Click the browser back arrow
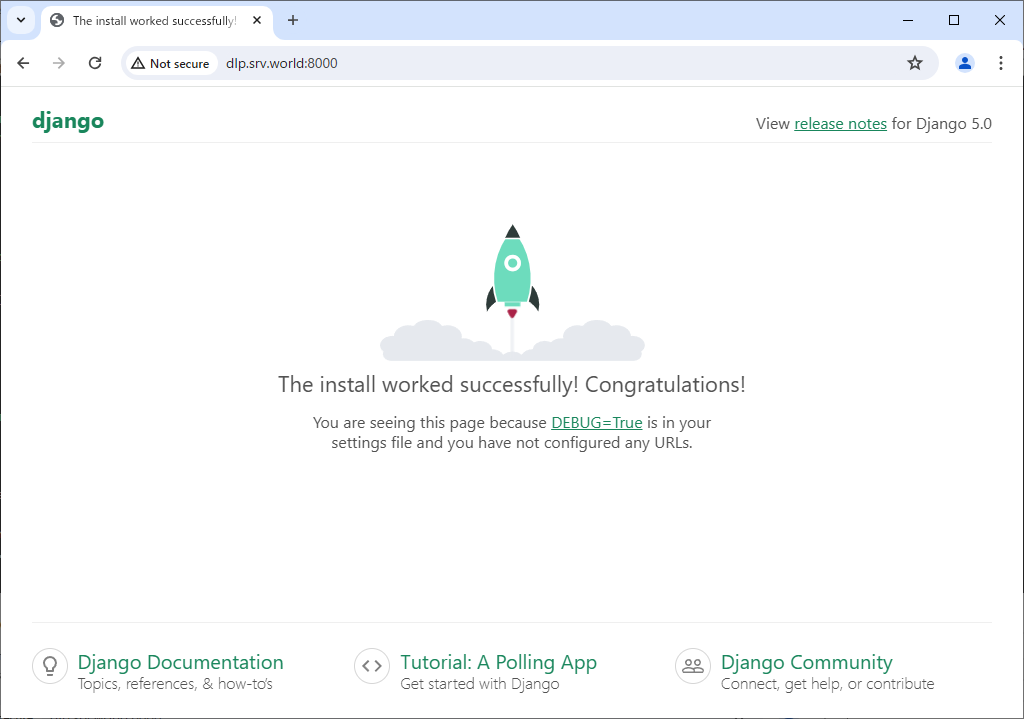1024x719 pixels. click(x=24, y=63)
